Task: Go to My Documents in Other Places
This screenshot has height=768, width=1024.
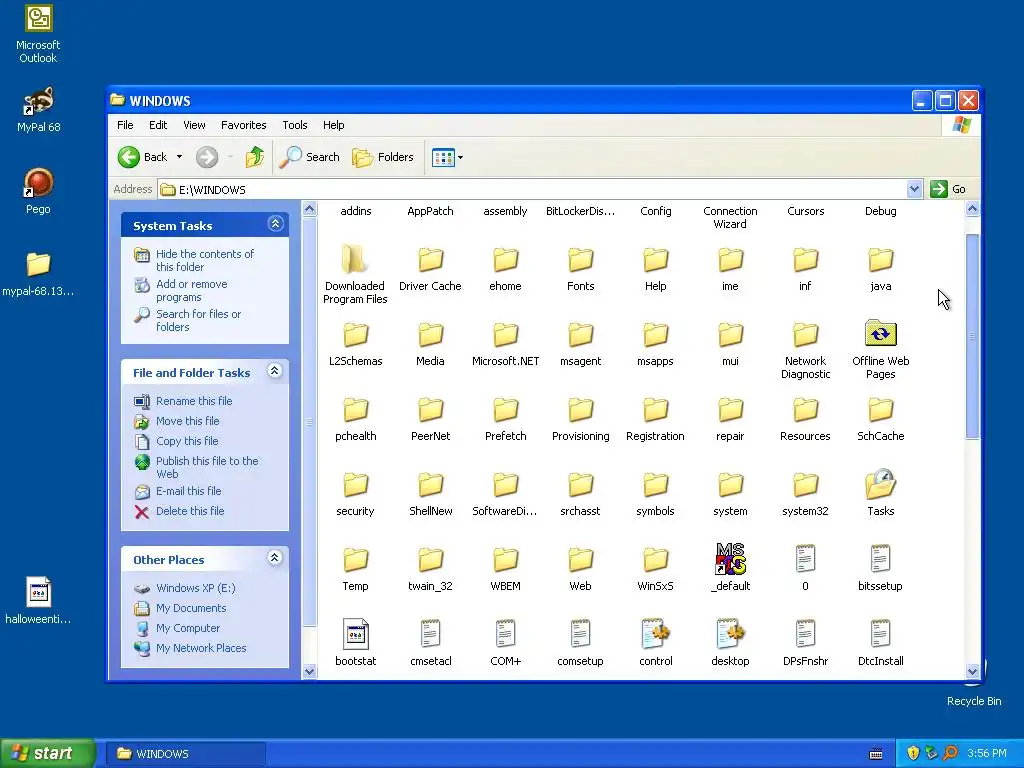Action: pyautogui.click(x=191, y=608)
